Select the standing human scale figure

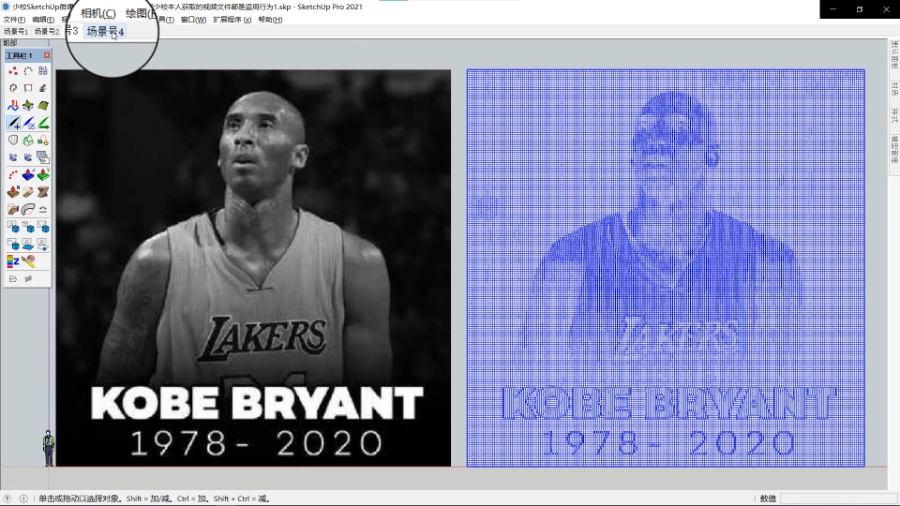coord(49,448)
